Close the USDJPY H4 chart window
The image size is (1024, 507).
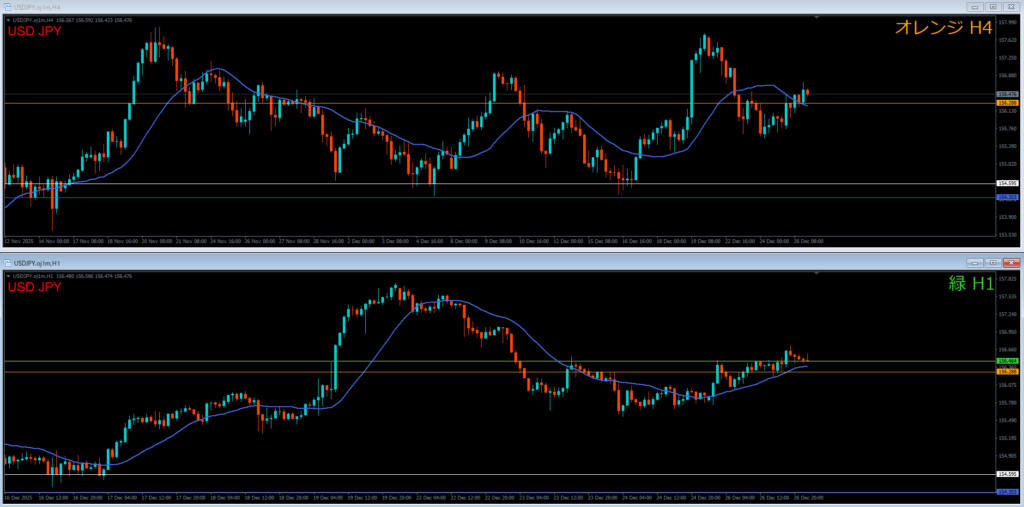point(1010,6)
